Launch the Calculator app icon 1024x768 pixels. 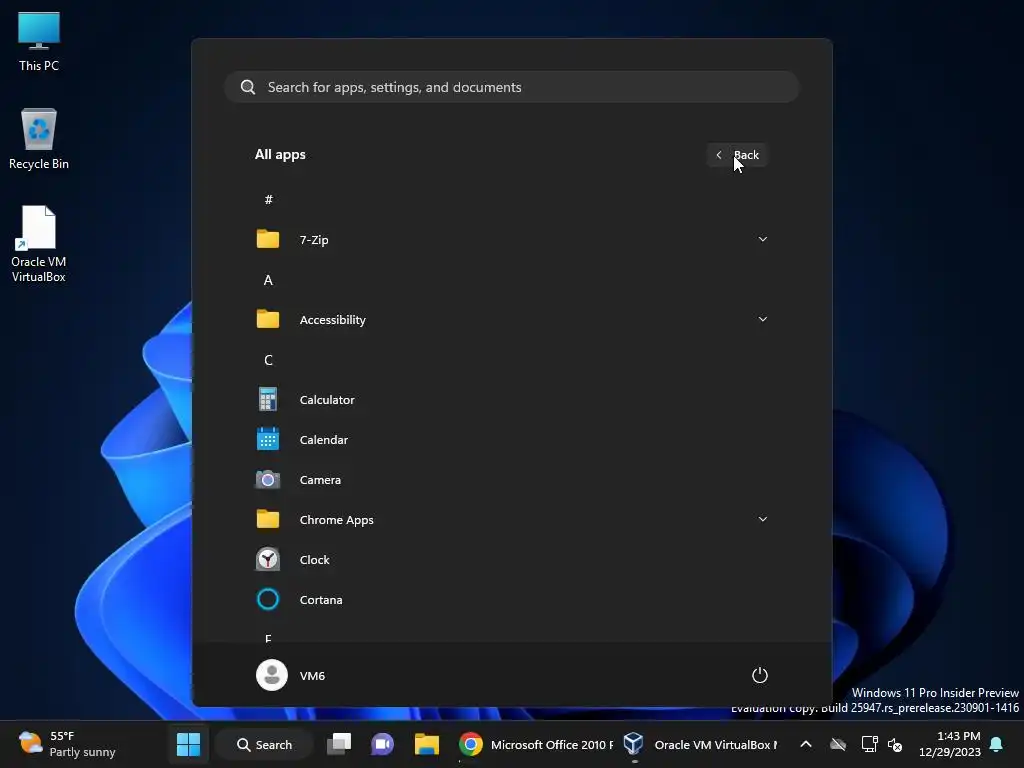coord(268,399)
